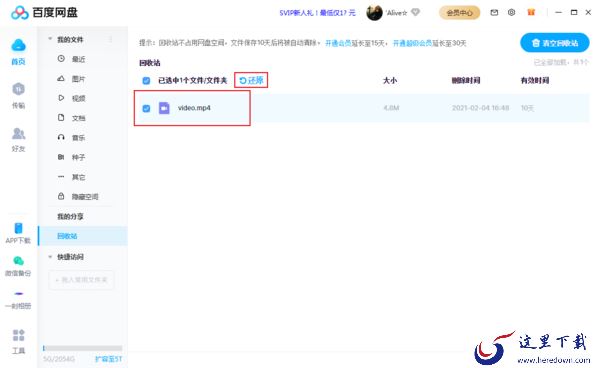Sort by the 大小 size column

pos(390,80)
